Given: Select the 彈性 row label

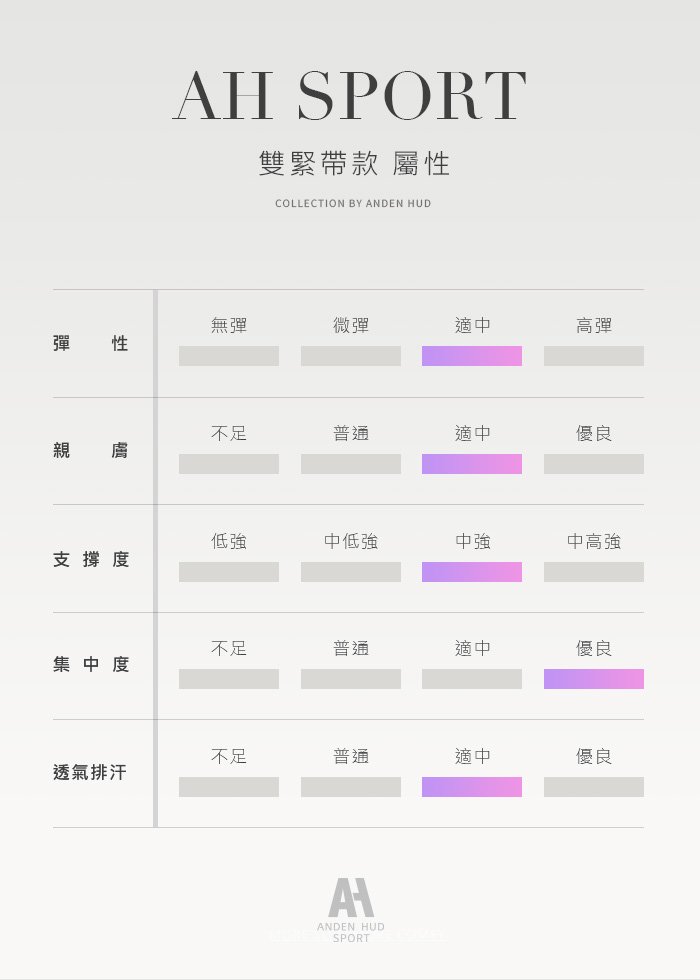Looking at the screenshot, I should (91, 343).
